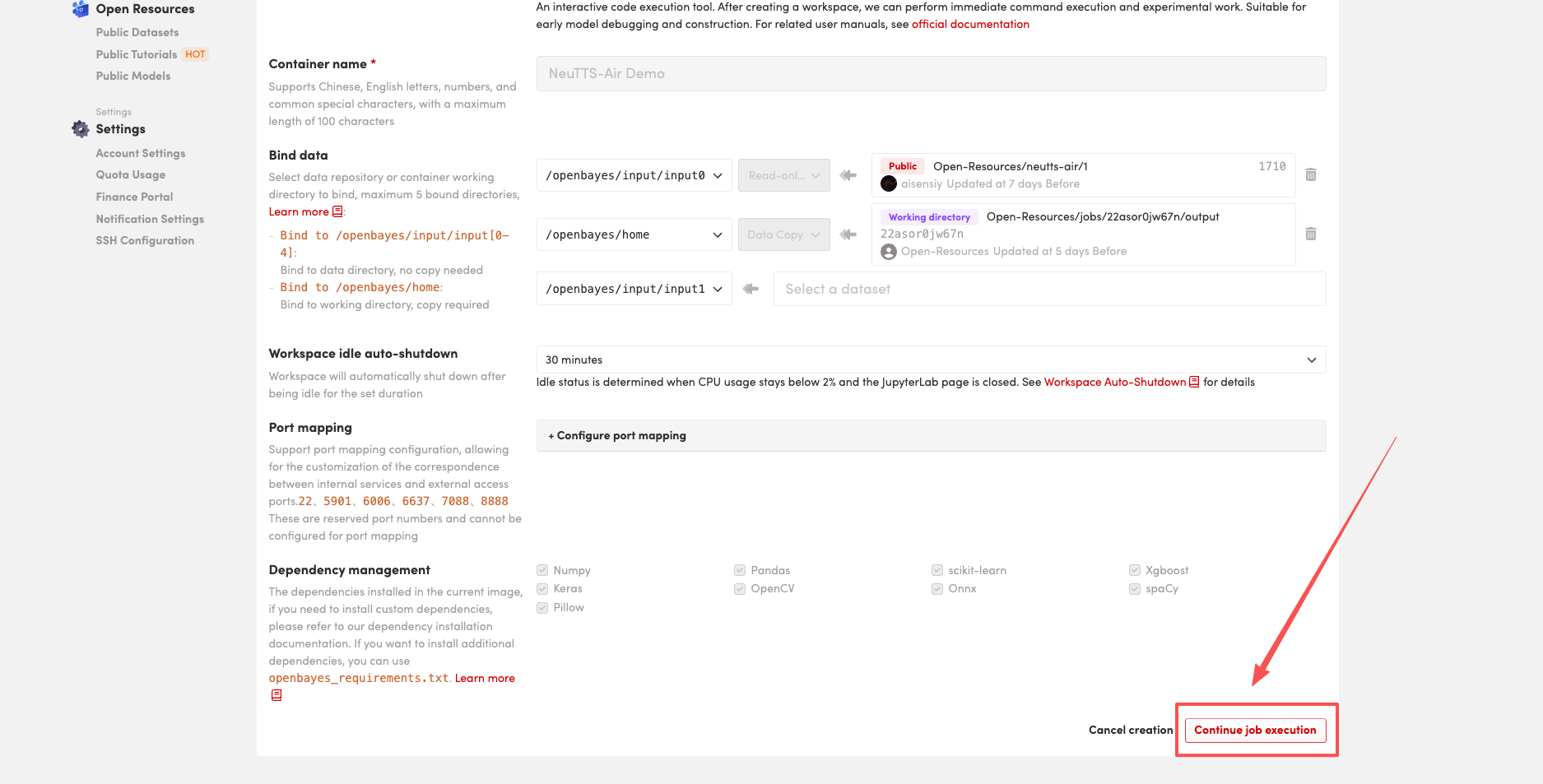Toggle the Numpy checkbox
Viewport: 1543px width, 784px height.
(542, 570)
